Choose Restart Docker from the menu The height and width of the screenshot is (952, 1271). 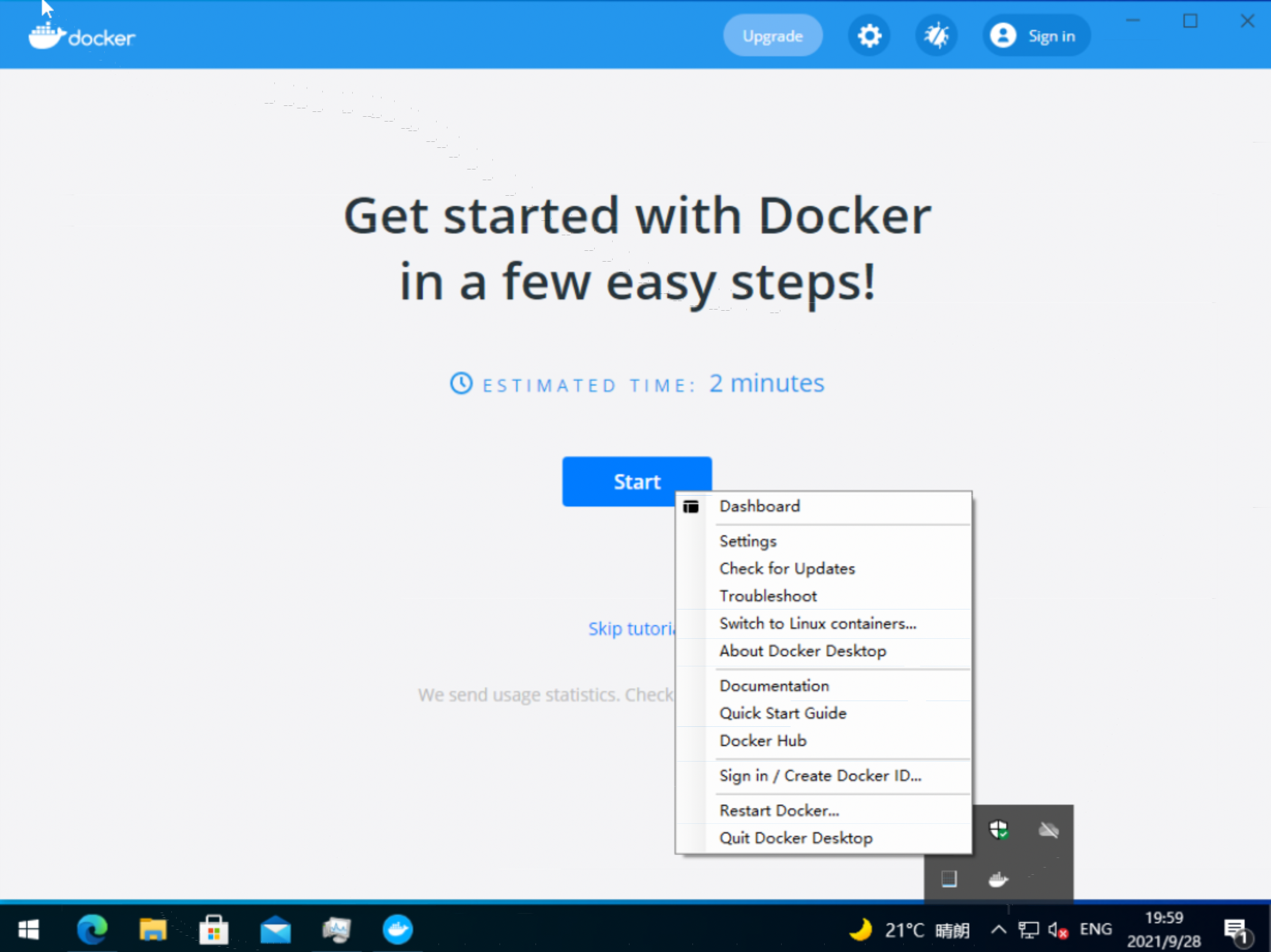pyautogui.click(x=779, y=811)
